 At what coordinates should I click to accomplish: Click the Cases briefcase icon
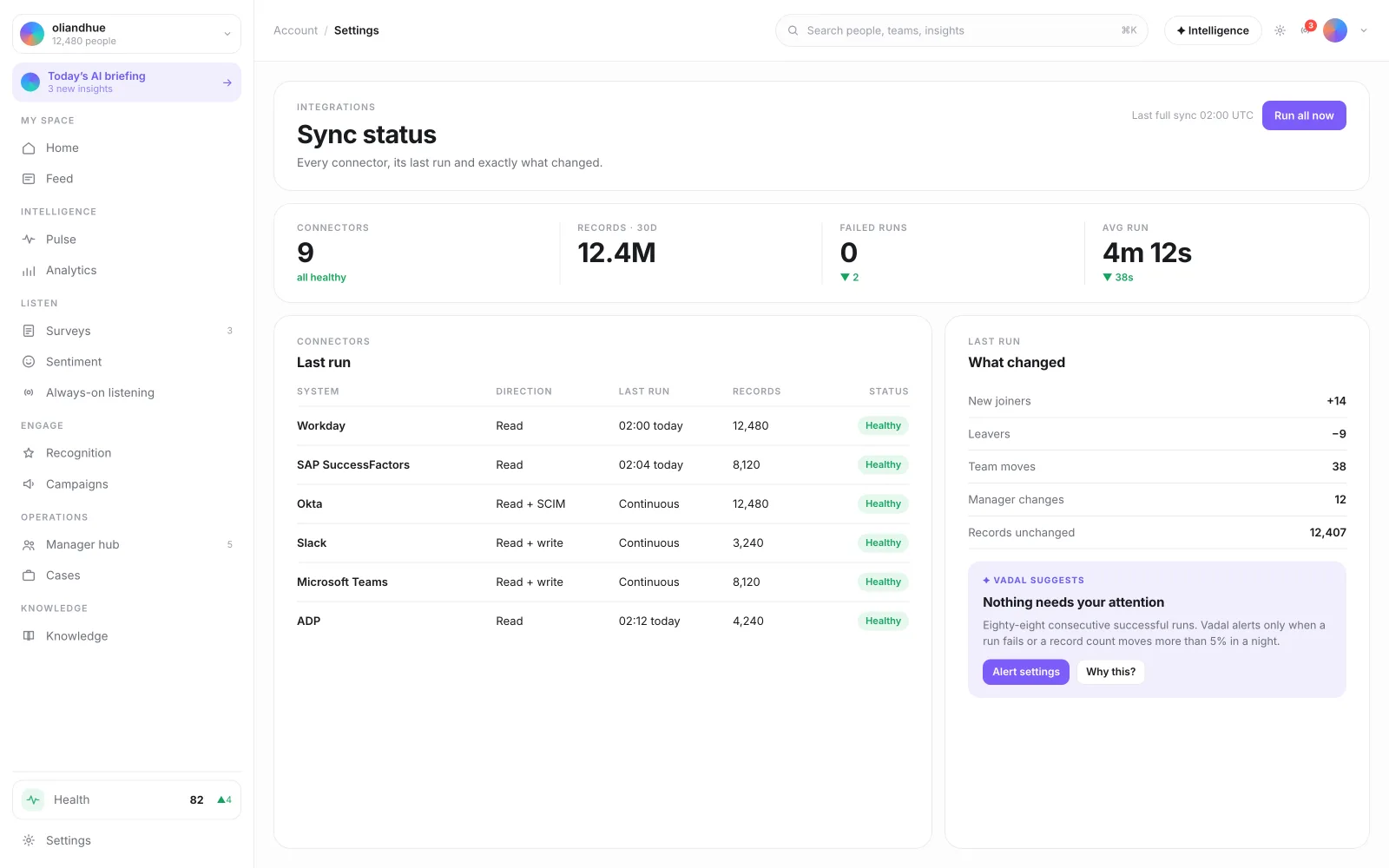[x=29, y=575]
